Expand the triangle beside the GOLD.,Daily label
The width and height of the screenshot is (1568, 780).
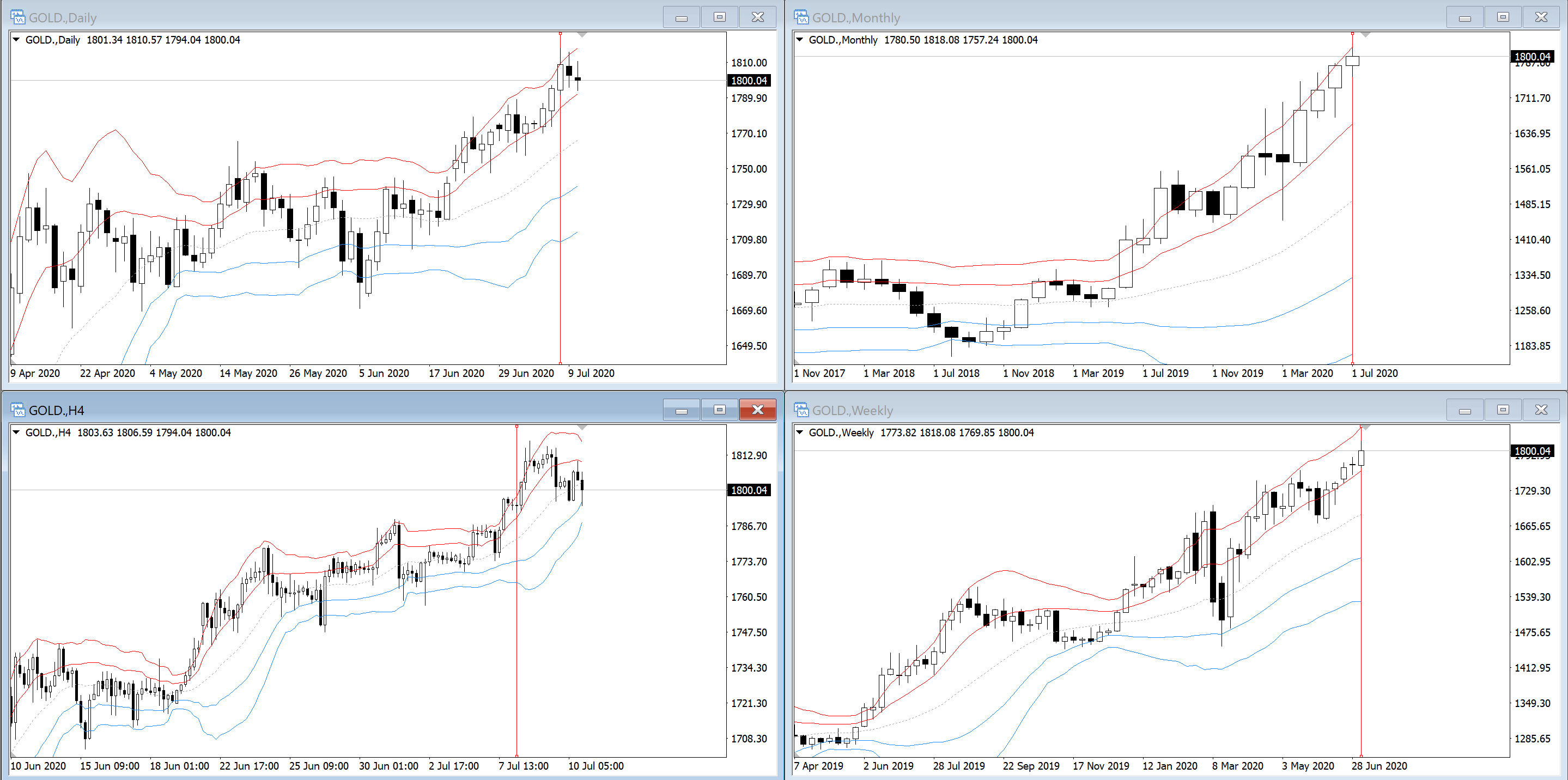(16, 40)
